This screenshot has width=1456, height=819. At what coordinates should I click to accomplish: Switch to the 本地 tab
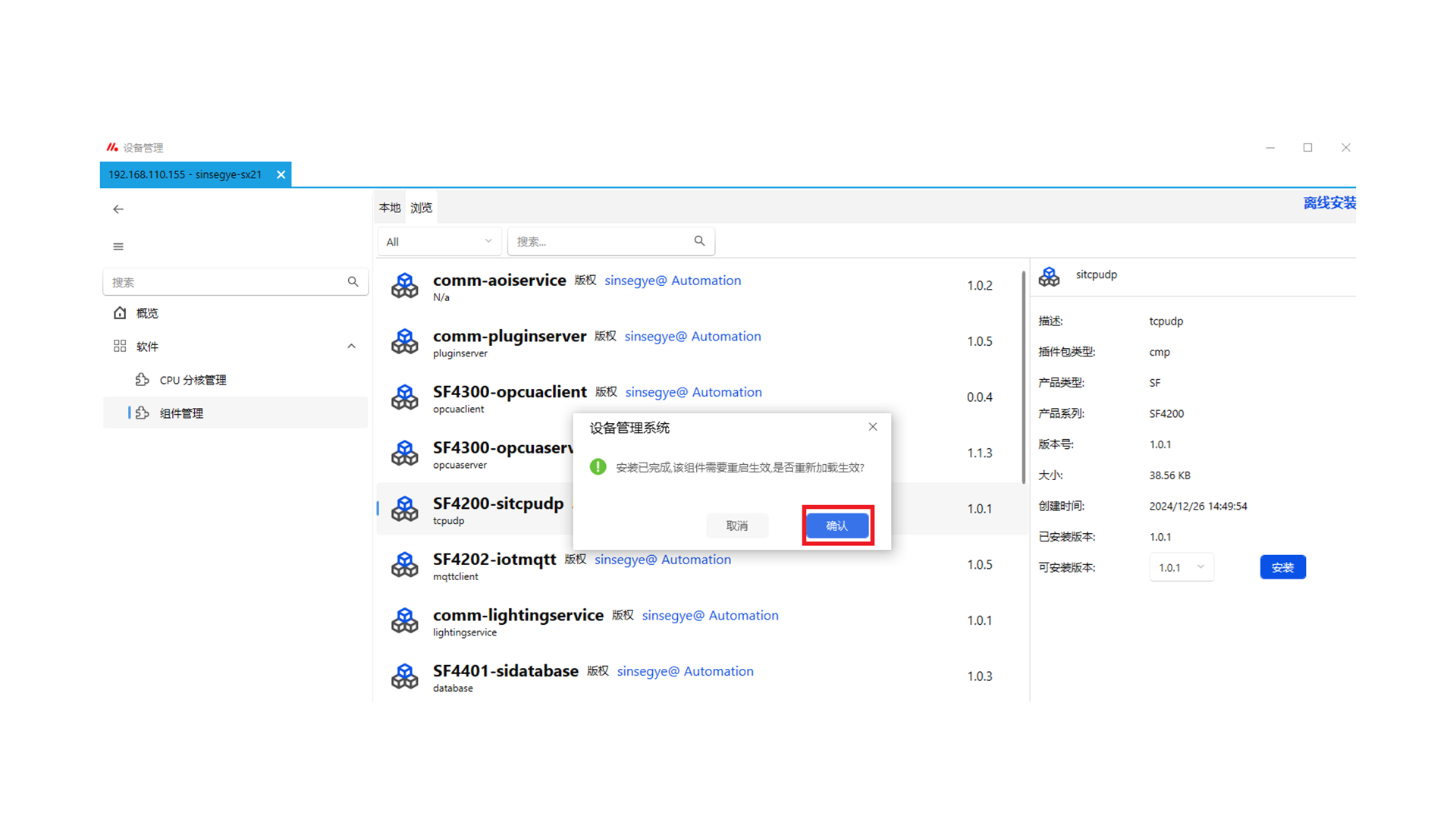coord(389,208)
